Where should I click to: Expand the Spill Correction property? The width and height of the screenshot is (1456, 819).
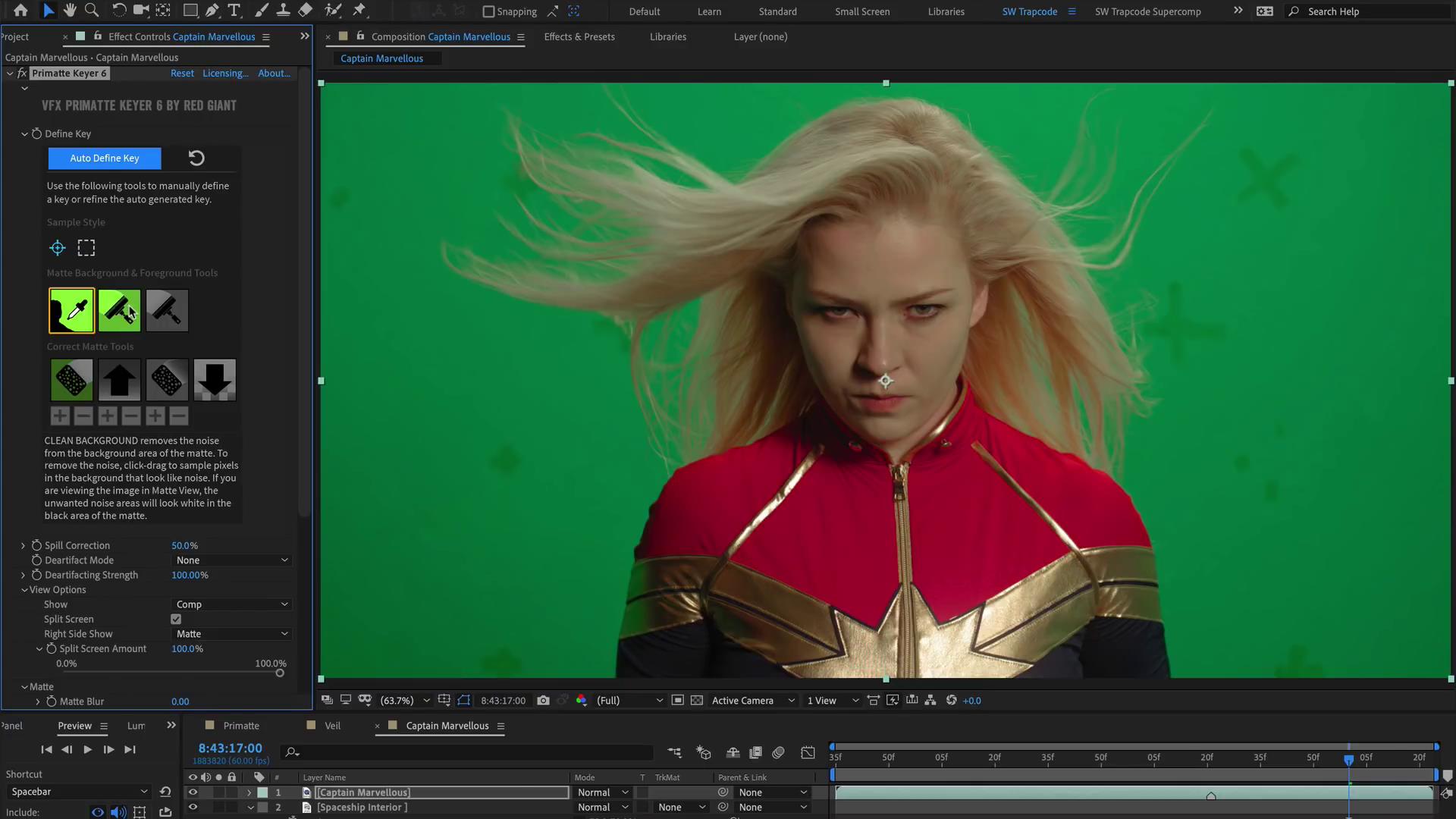pyautogui.click(x=23, y=545)
